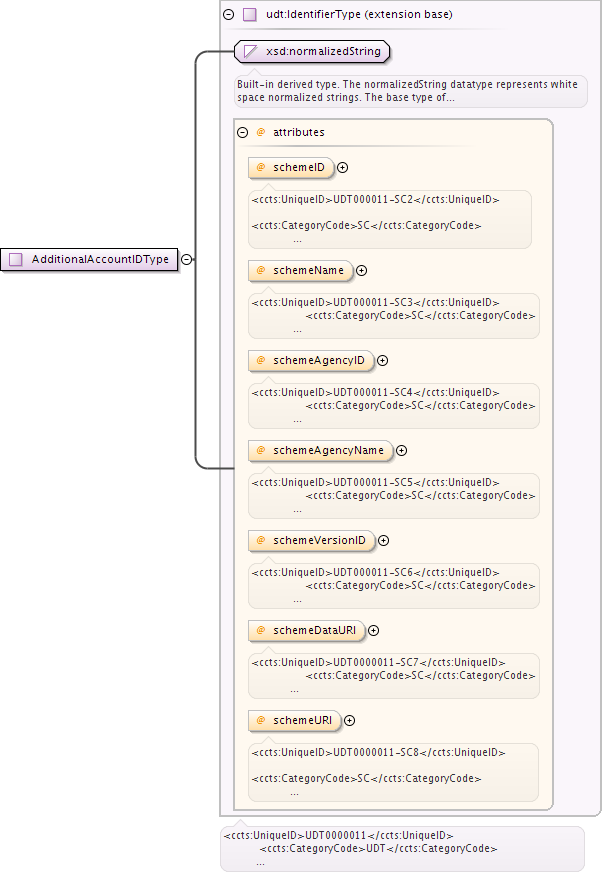Click the UDT000011-SC4 UniqueID annotation
Viewport: 603px width, 875px height.
(375, 392)
